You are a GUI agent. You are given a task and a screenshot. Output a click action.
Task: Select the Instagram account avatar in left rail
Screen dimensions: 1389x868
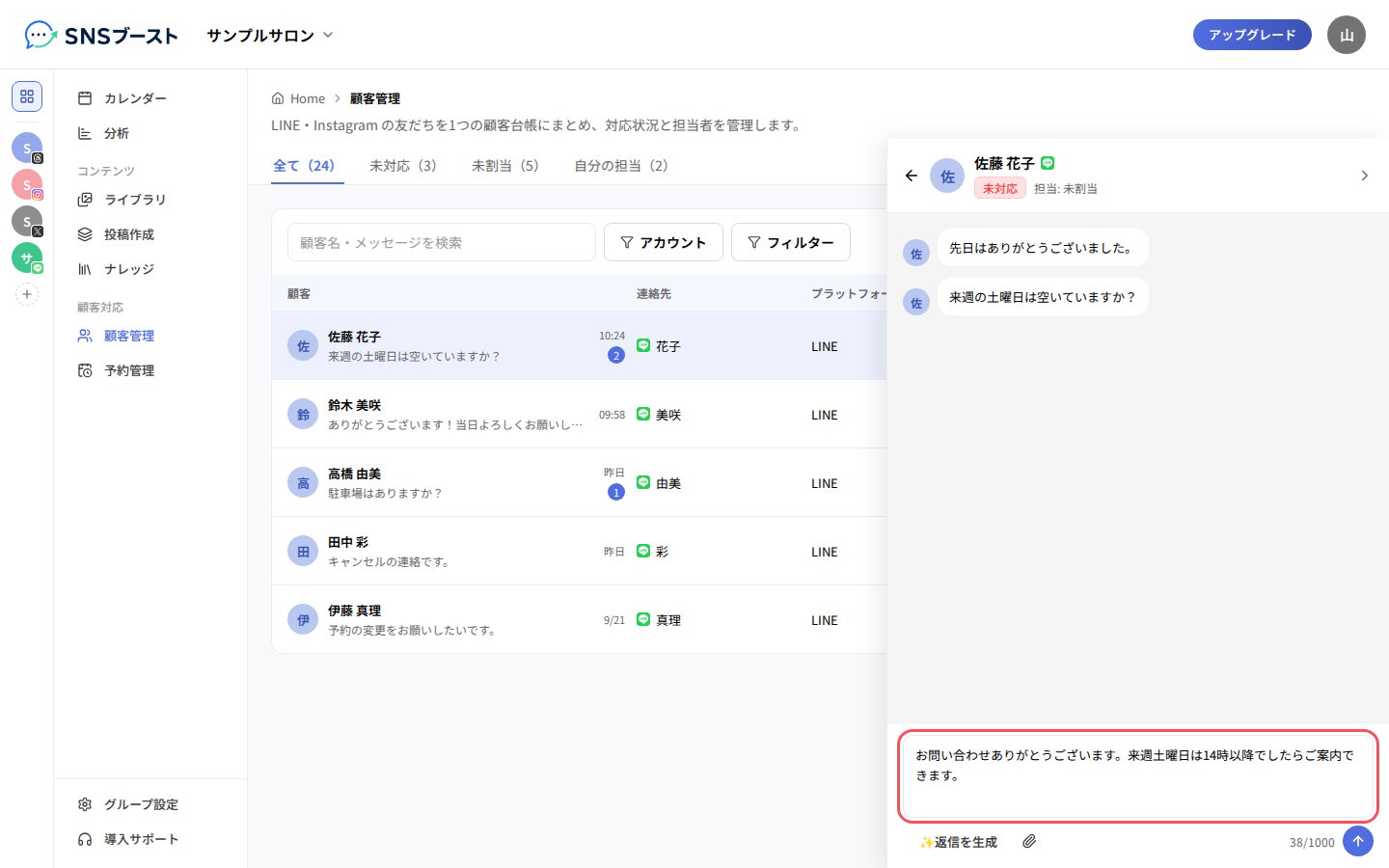pyautogui.click(x=27, y=184)
